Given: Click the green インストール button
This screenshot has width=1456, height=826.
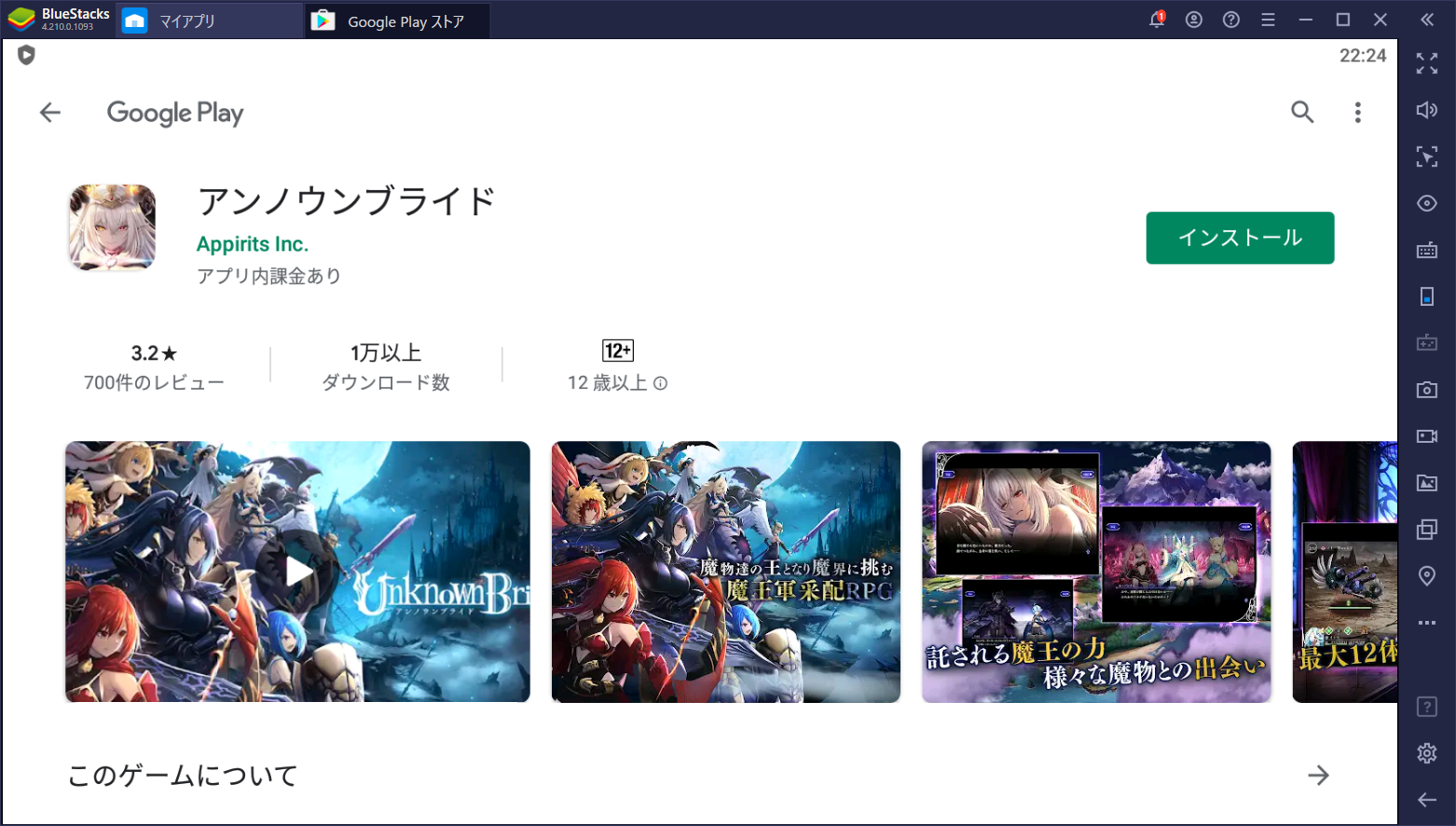Looking at the screenshot, I should click(x=1240, y=238).
